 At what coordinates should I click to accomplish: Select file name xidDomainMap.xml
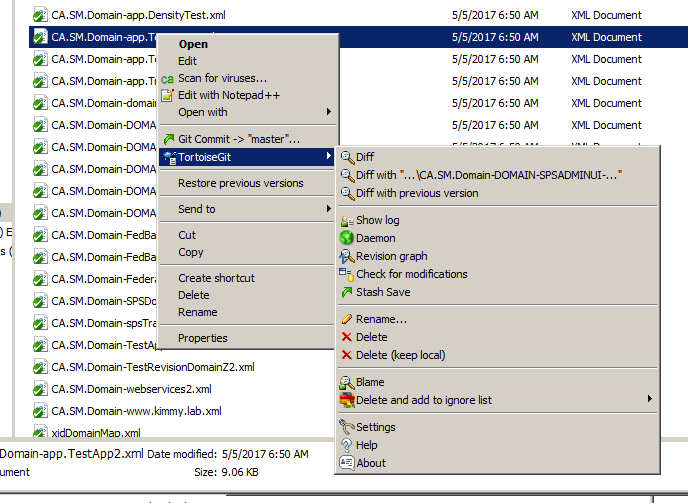point(96,433)
